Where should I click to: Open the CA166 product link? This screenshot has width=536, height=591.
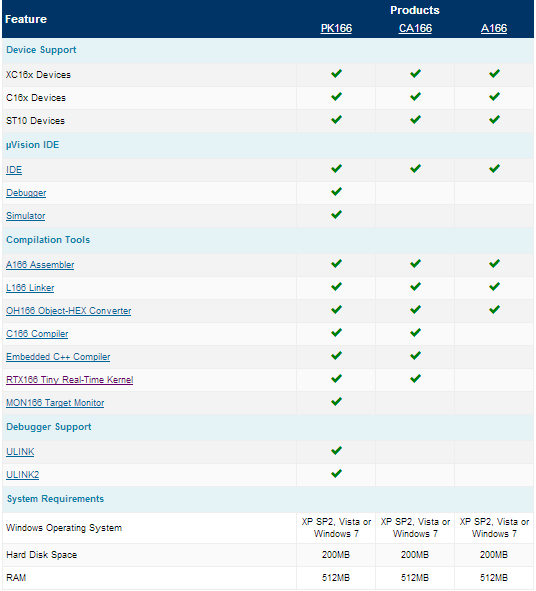pyautogui.click(x=415, y=28)
